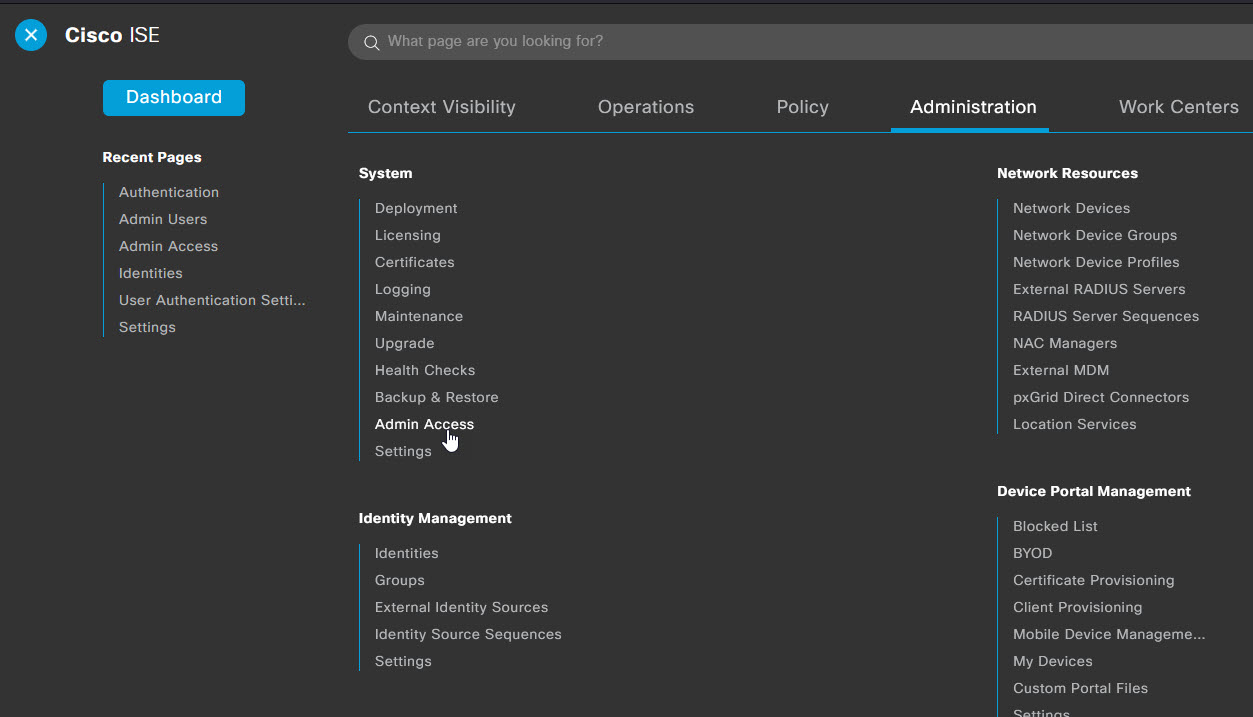
Task: Navigate to Logging
Action: point(403,289)
